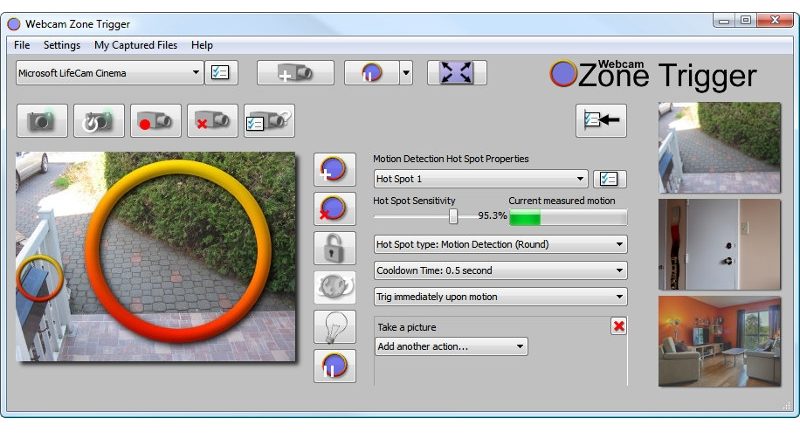Pause the hot spot with side button
800x434 pixels.
click(x=334, y=366)
